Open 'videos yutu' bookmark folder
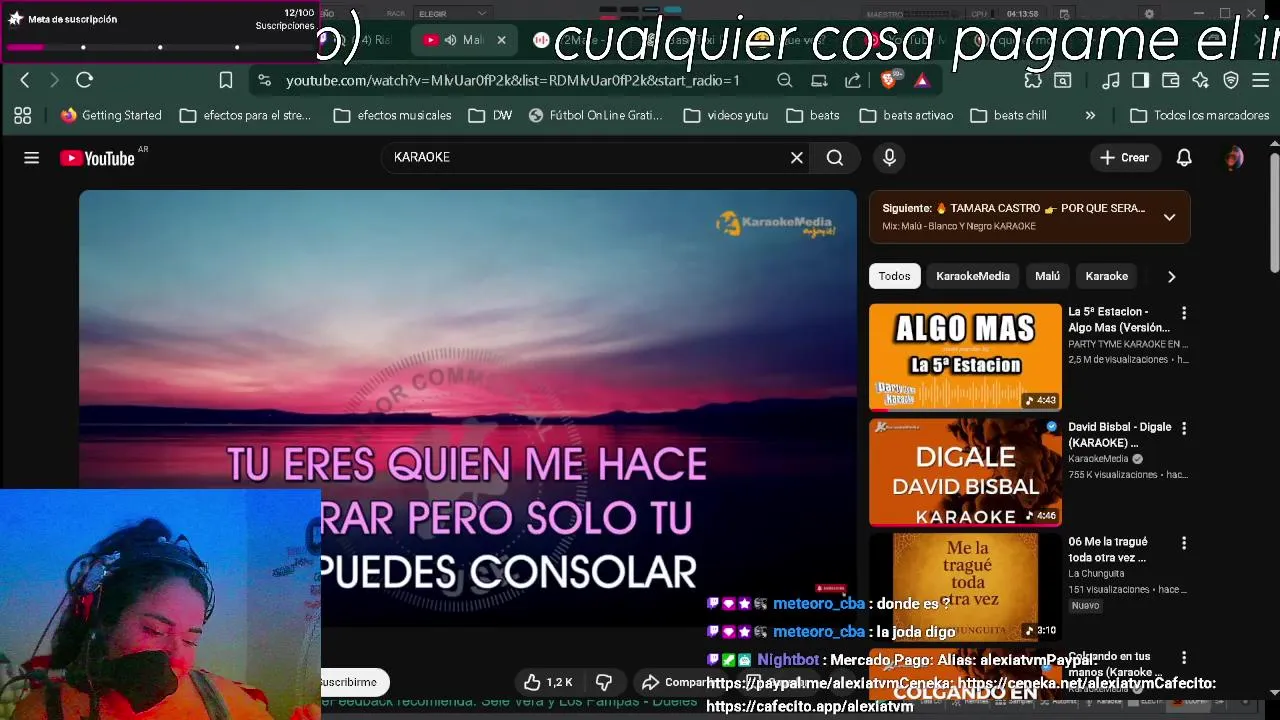The height and width of the screenshot is (720, 1280). pyautogui.click(x=727, y=115)
